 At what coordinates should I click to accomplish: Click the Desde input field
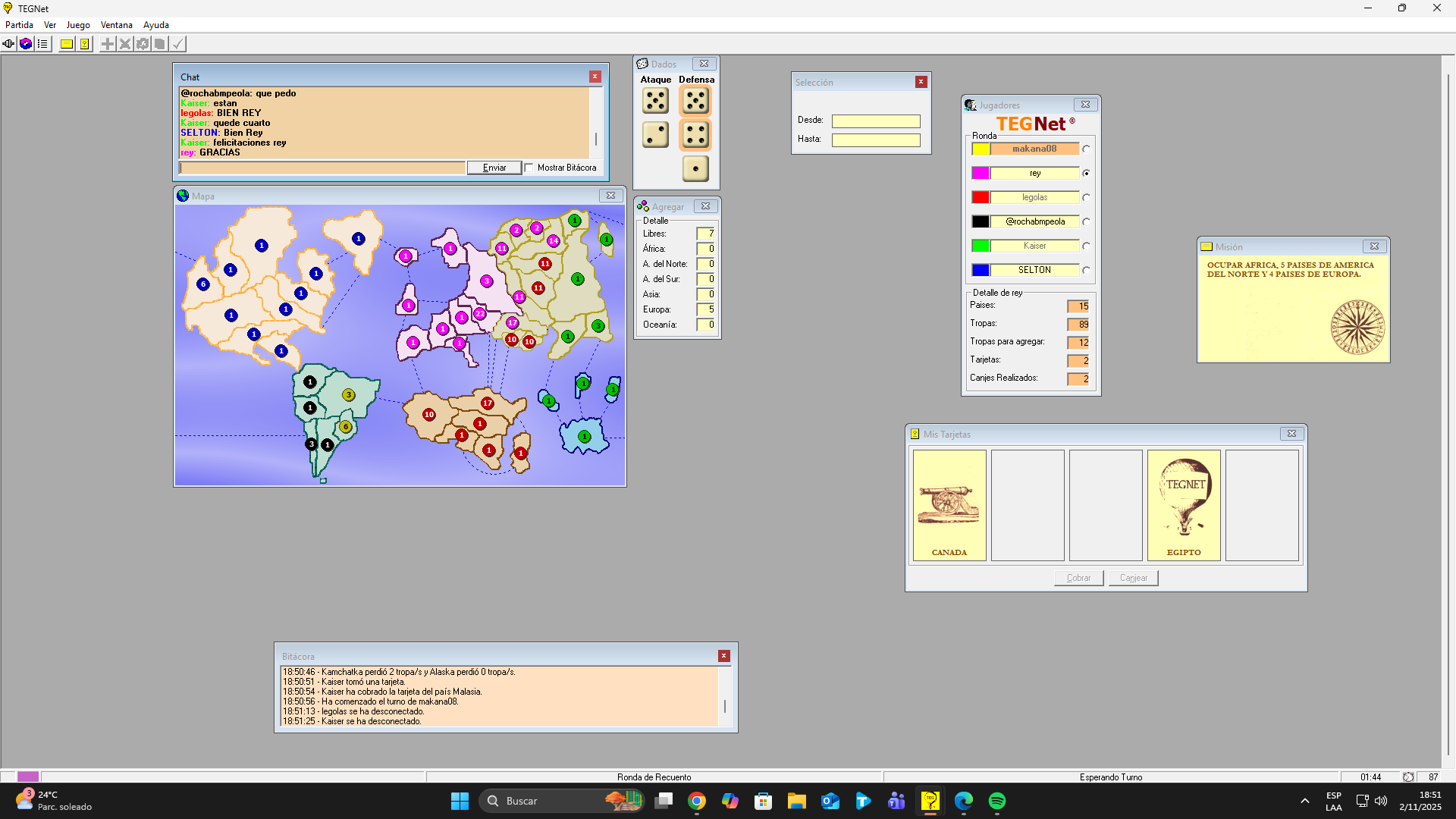[876, 121]
